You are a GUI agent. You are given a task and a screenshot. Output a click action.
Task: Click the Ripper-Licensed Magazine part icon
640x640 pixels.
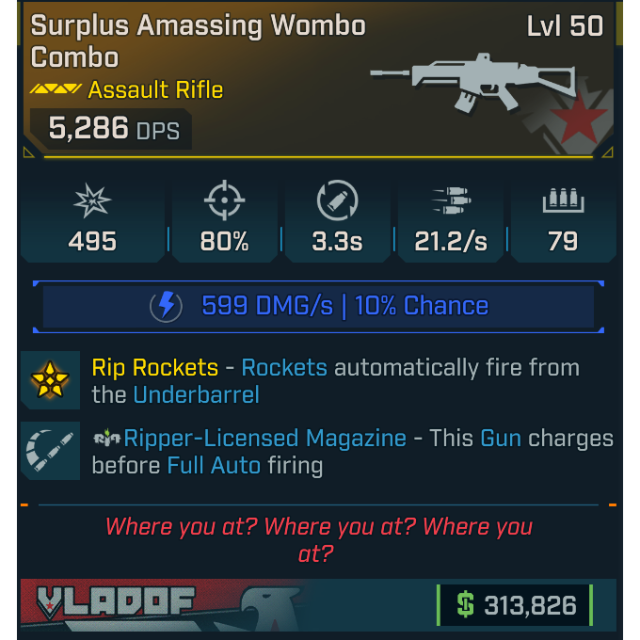pos(50,451)
